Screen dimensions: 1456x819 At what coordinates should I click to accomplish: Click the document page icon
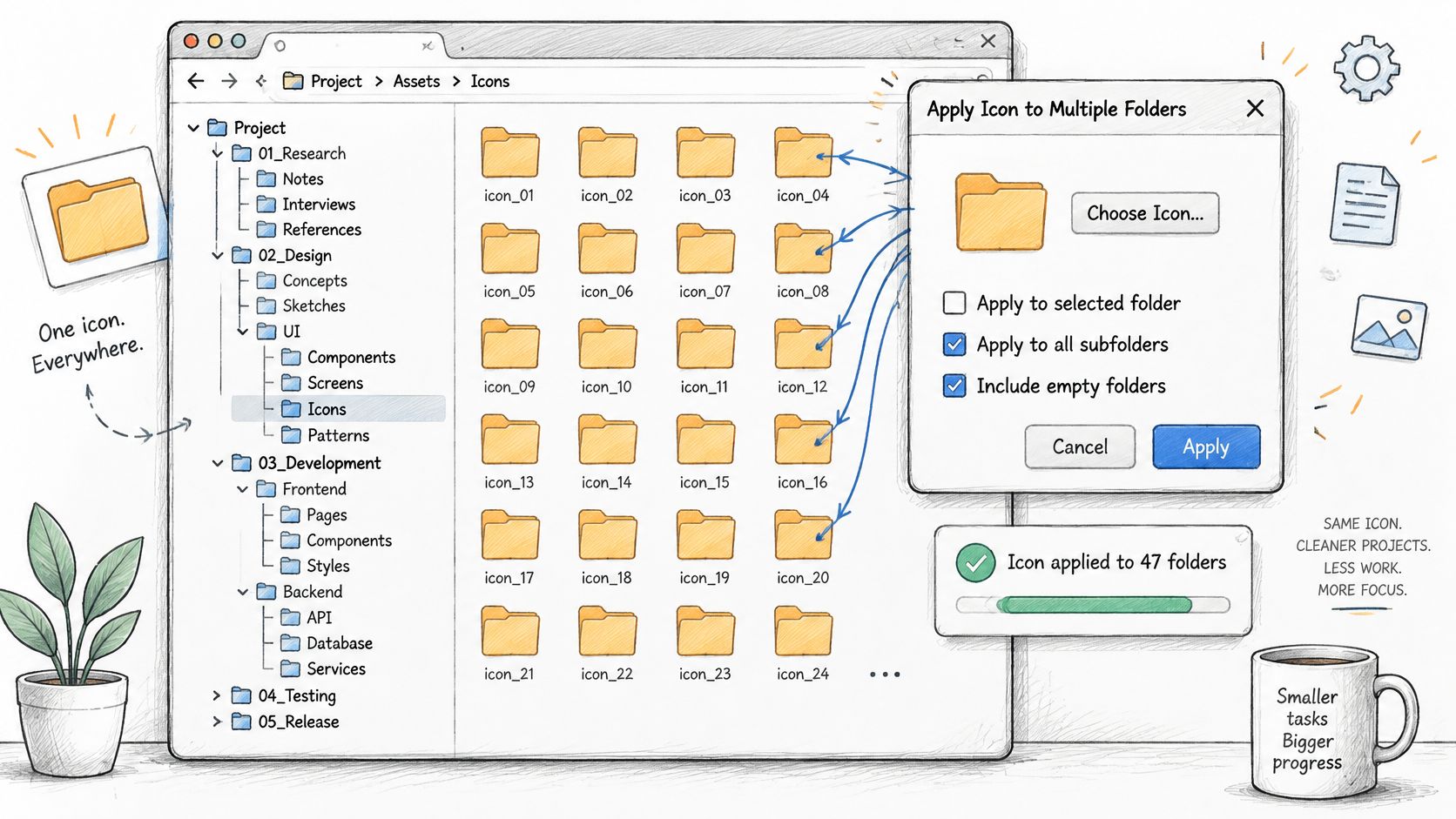point(1365,203)
